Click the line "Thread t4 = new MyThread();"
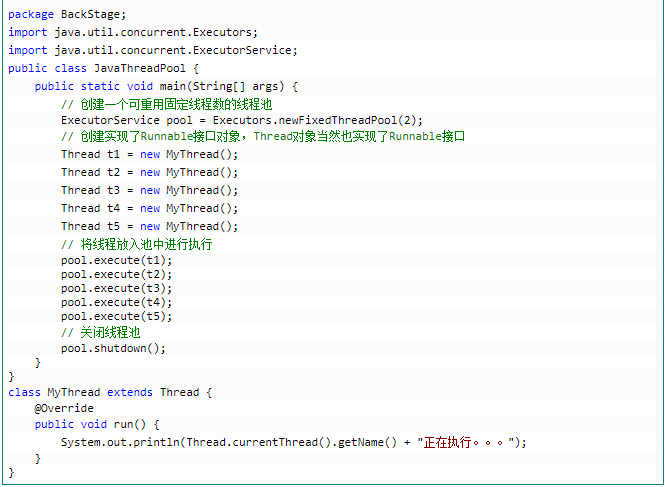Viewport: 665px width, 487px height. coord(149,208)
